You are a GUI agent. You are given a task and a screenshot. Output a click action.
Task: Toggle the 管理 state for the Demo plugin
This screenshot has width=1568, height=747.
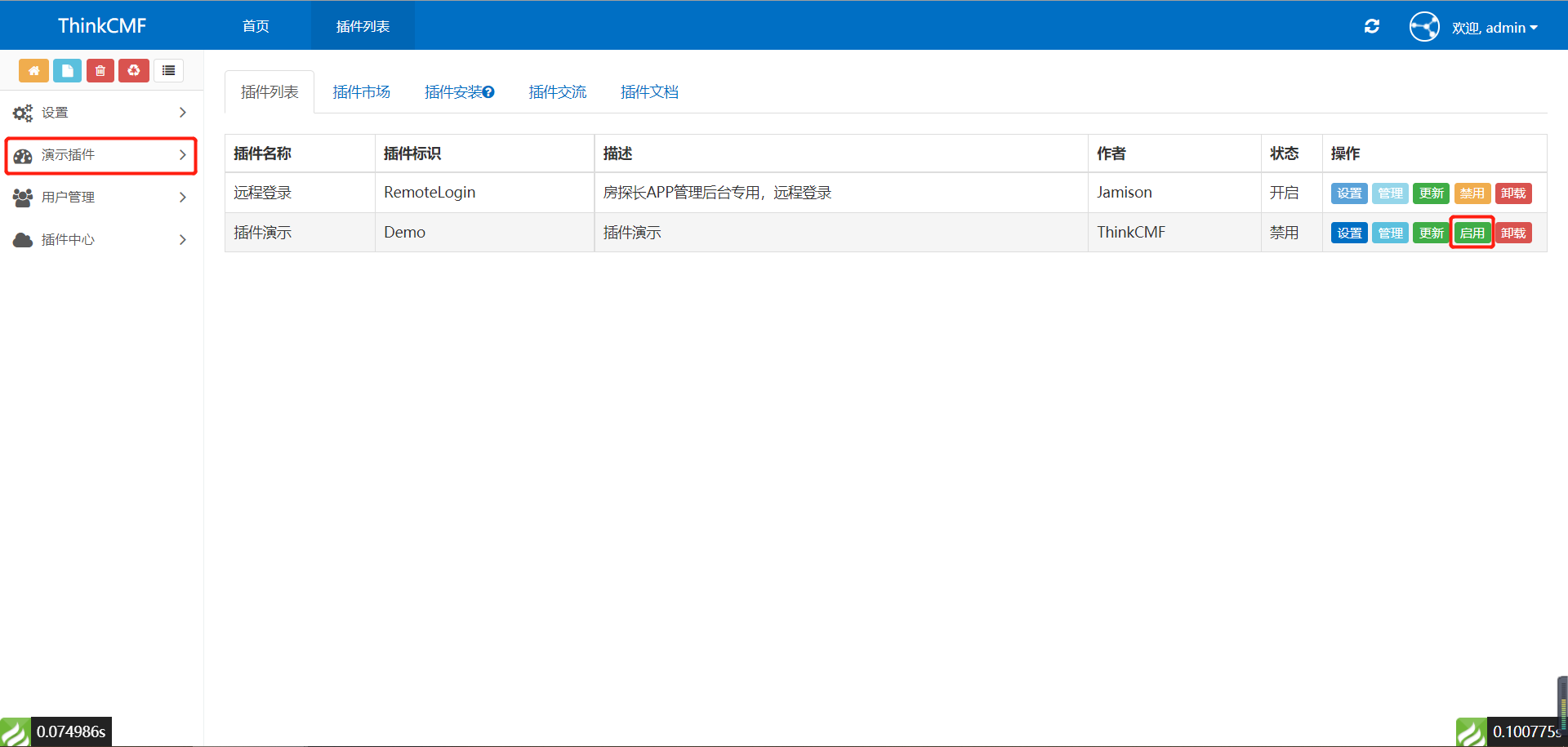coord(1389,232)
